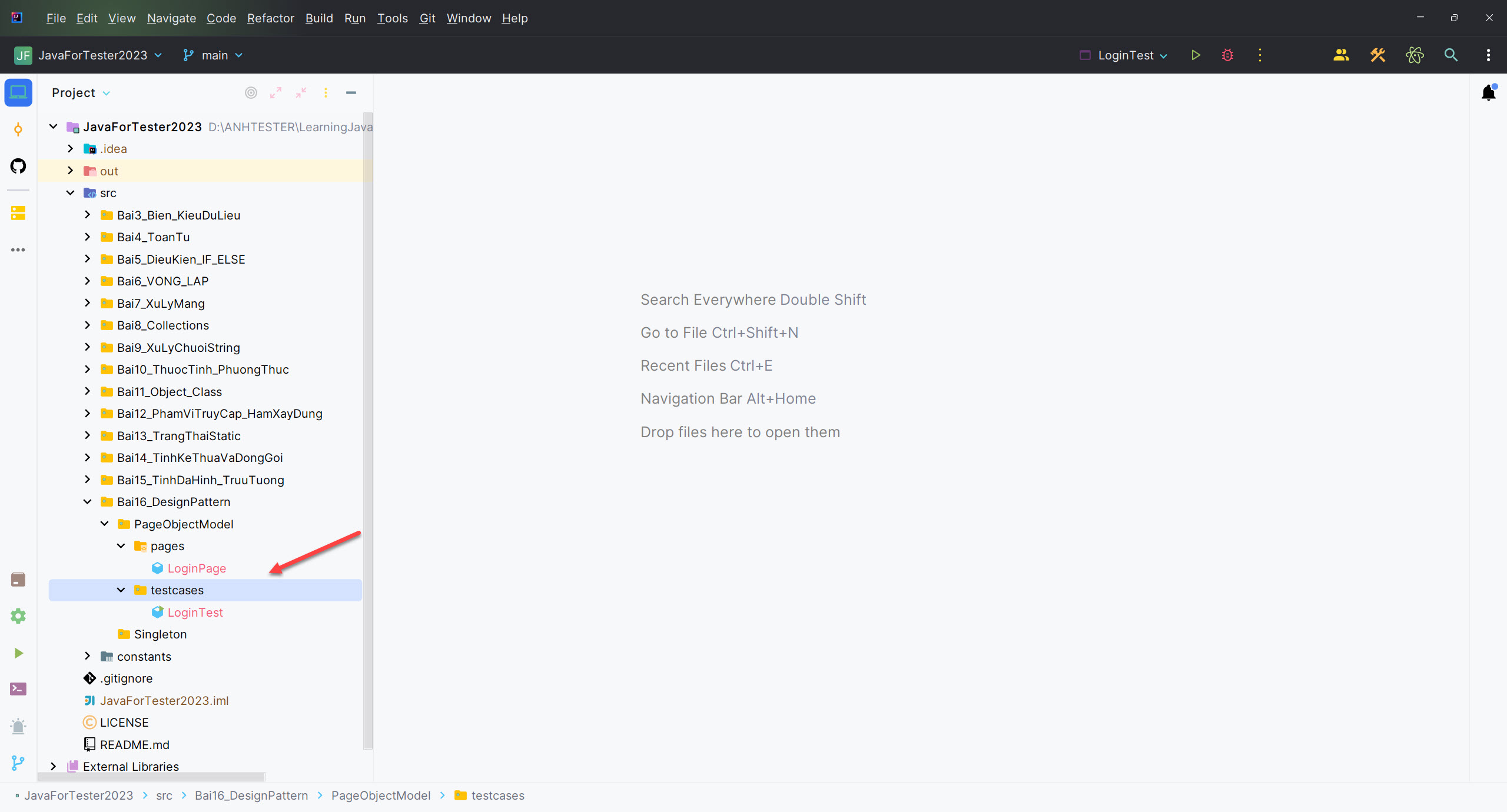Select the LoginTest class file
The height and width of the screenshot is (812, 1507).
(x=195, y=613)
